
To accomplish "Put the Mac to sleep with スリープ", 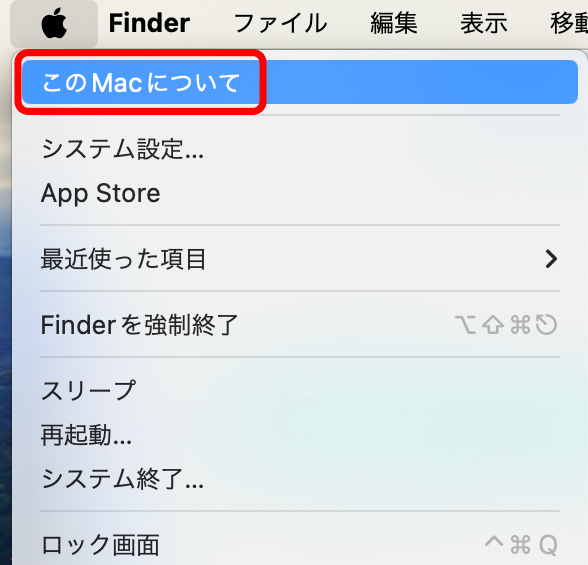I will [300, 390].
